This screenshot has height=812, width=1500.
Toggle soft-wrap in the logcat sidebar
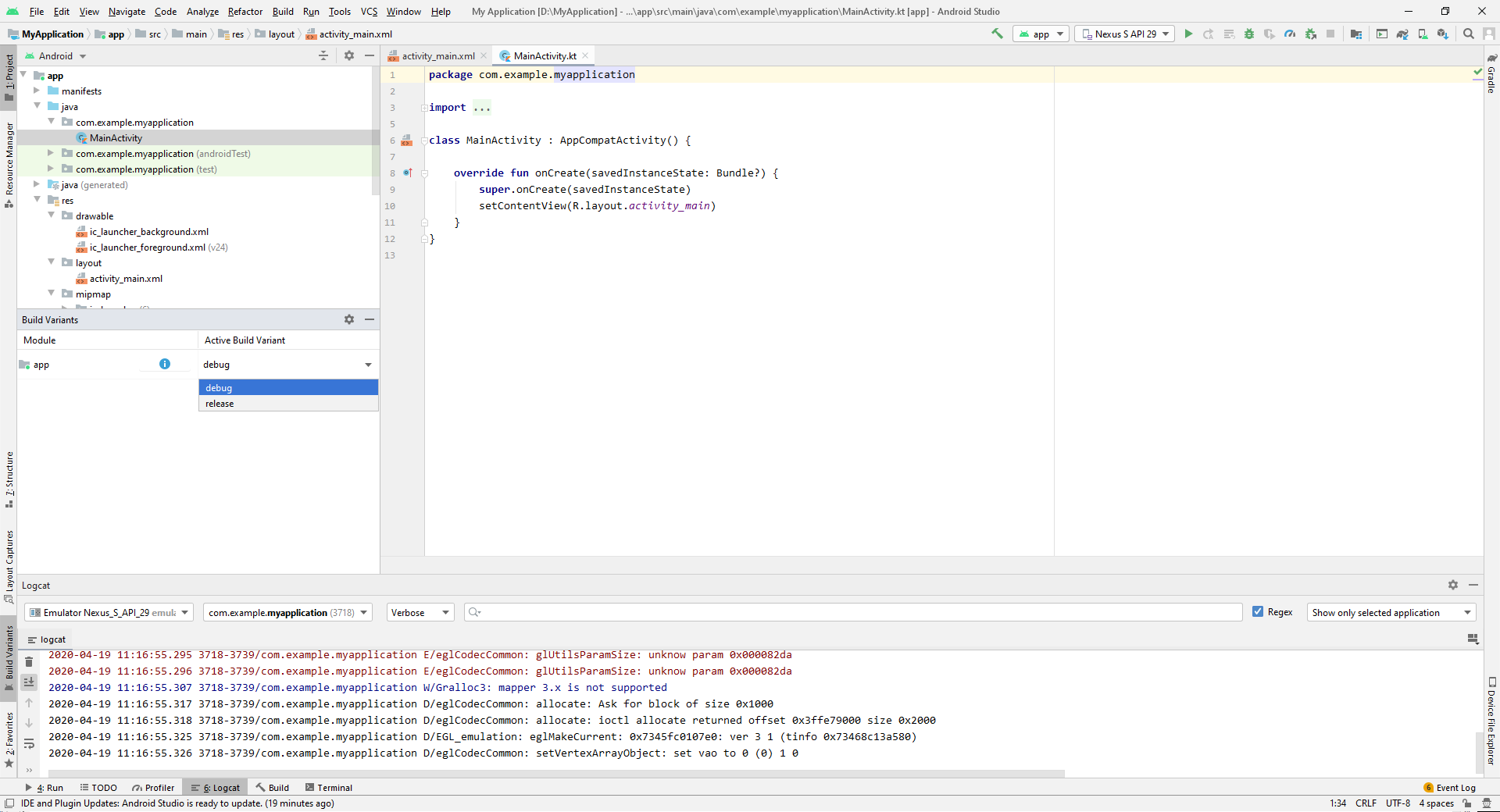pos(29,743)
